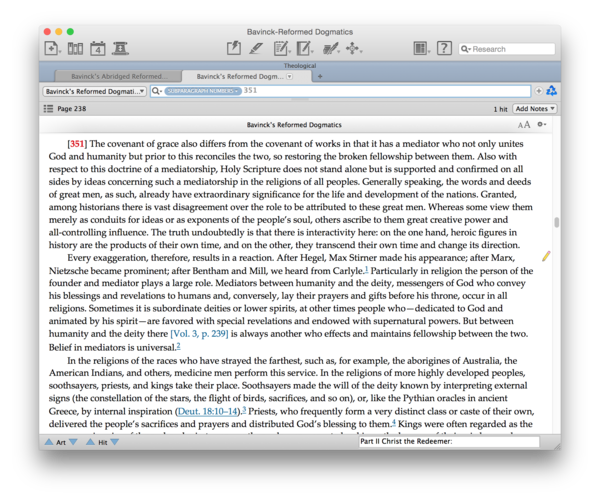The height and width of the screenshot is (503, 600).
Task: Open the Edit User Tool icon
Action: coord(304,49)
